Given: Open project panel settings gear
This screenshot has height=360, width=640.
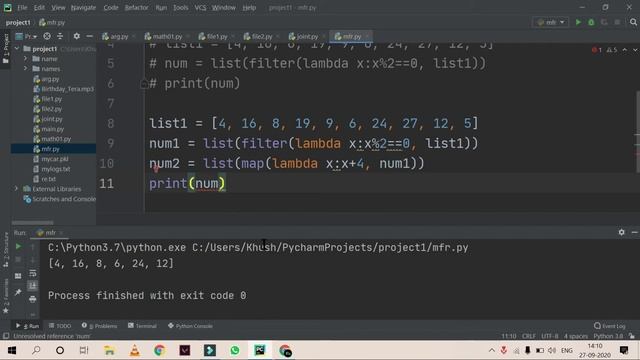Looking at the screenshot, I should coord(76,36).
